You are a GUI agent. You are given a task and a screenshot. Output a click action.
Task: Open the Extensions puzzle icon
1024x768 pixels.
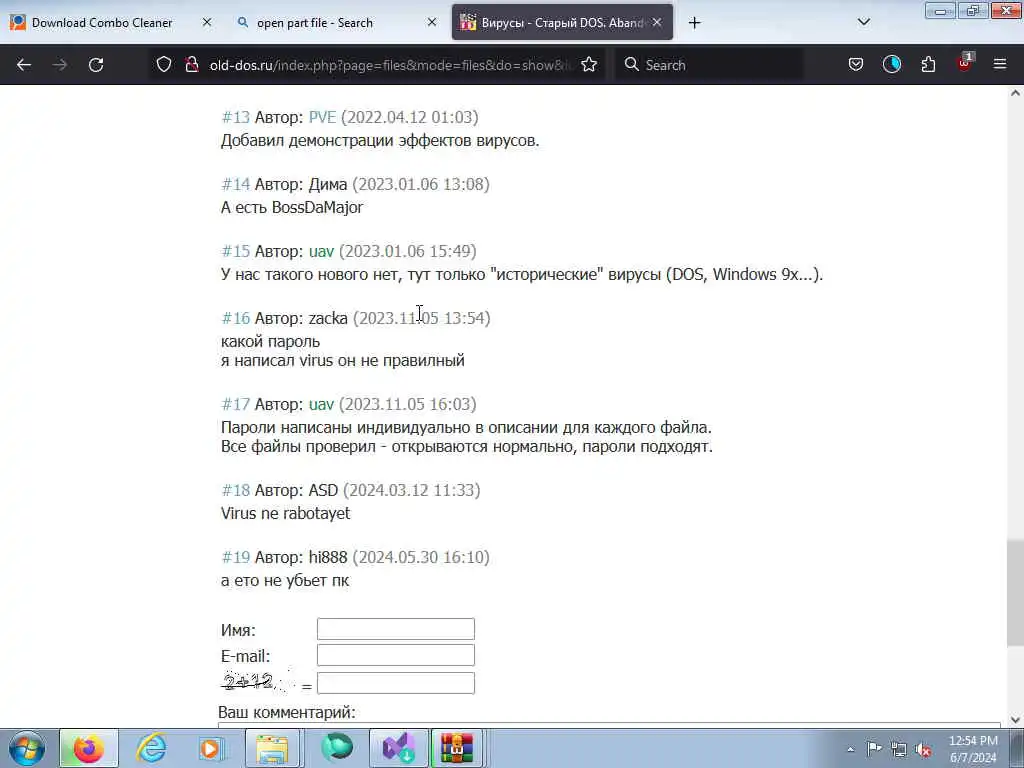tap(928, 64)
